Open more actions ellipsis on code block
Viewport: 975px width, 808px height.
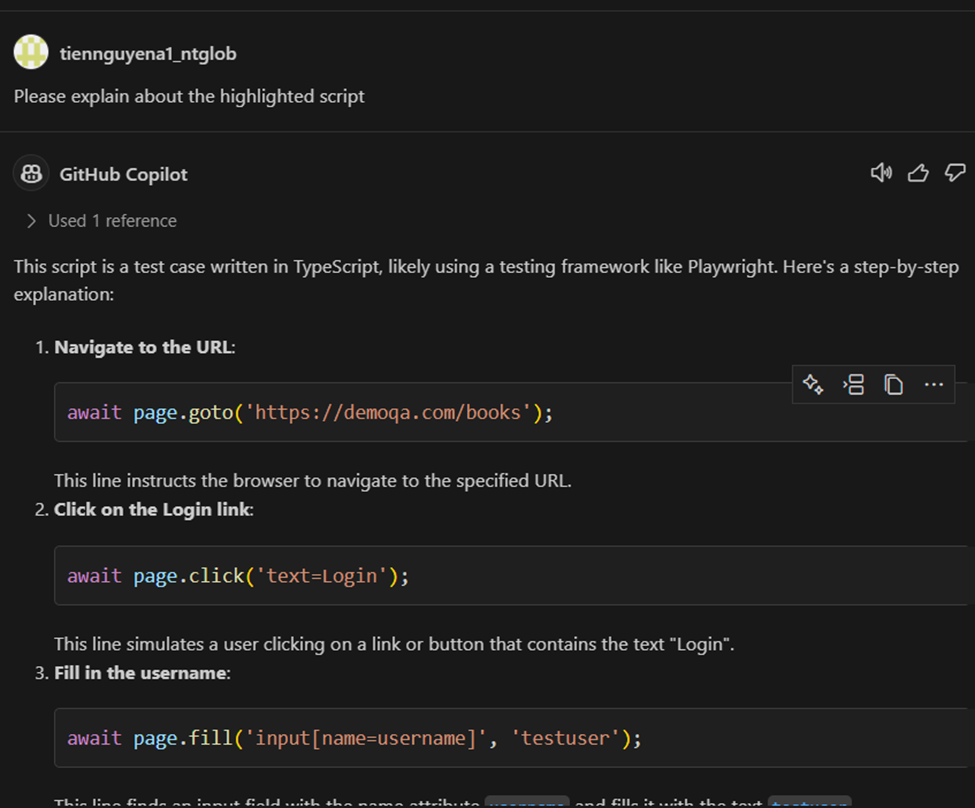(x=934, y=385)
